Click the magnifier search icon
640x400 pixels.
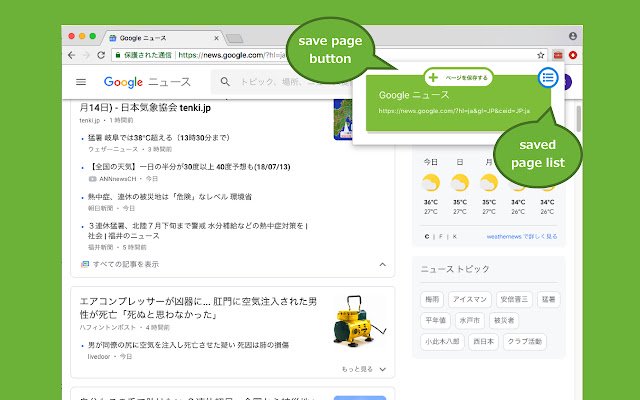click(225, 82)
